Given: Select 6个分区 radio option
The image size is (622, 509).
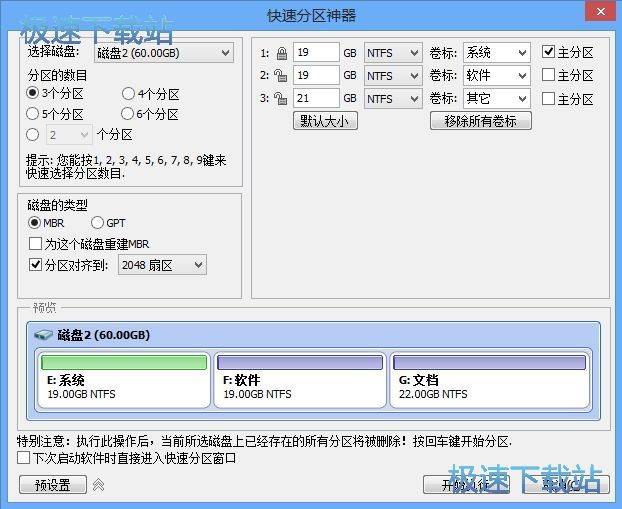Looking at the screenshot, I should tap(127, 114).
